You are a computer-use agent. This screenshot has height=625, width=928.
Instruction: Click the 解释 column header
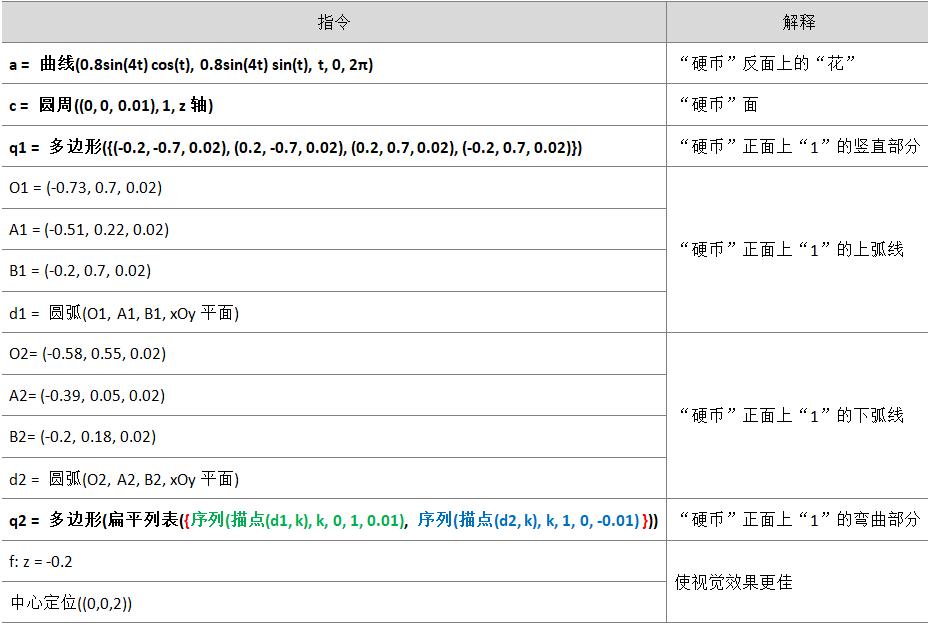point(795,19)
